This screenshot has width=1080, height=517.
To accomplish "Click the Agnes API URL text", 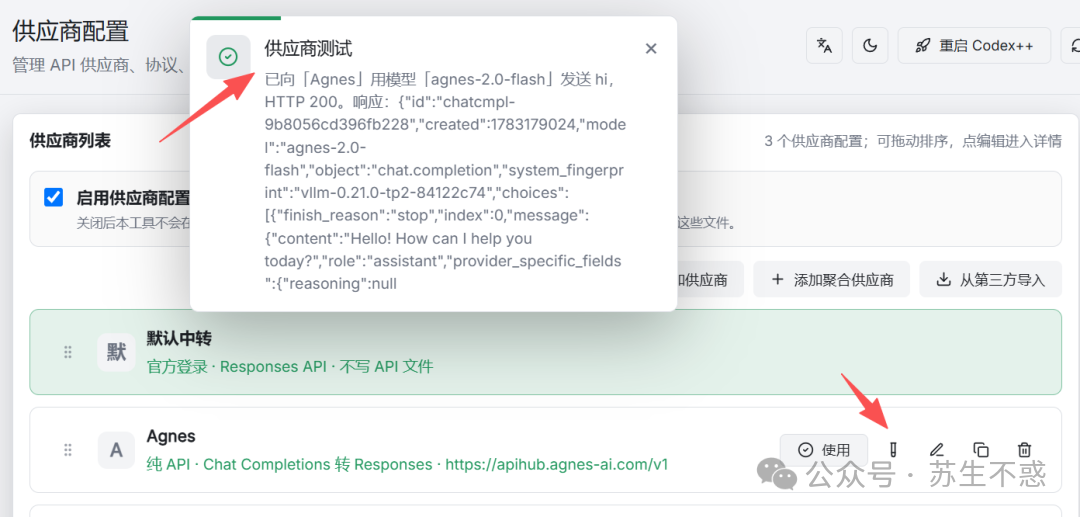I will 557,465.
